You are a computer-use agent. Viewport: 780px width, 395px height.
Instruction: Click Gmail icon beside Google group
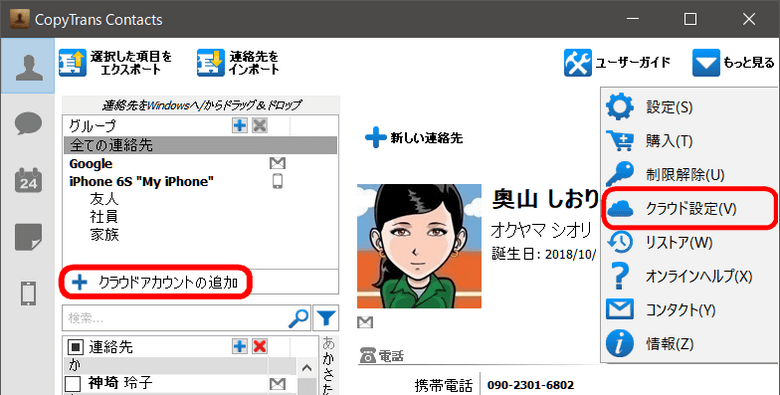click(x=278, y=163)
